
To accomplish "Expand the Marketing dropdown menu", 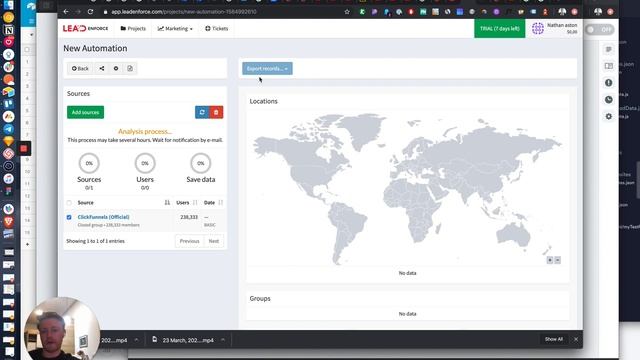I will tap(175, 29).
